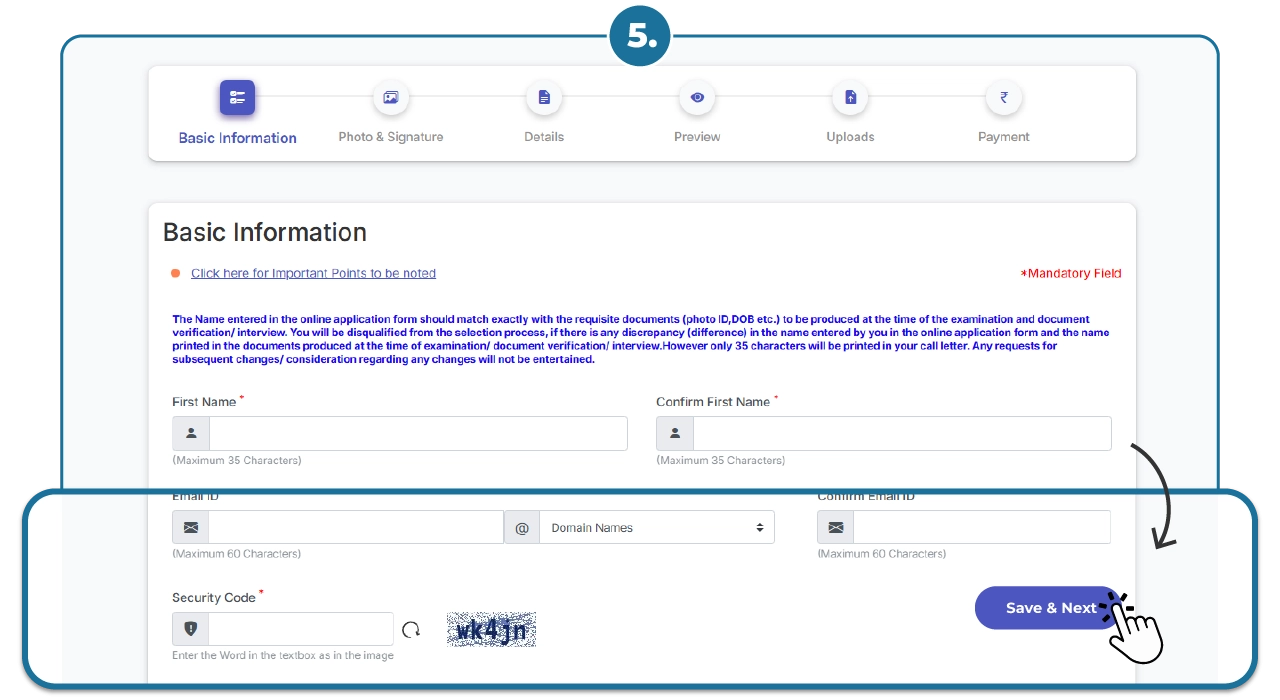The height and width of the screenshot is (700, 1280).
Task: Click the person icon beside First Name
Action: coord(191,434)
